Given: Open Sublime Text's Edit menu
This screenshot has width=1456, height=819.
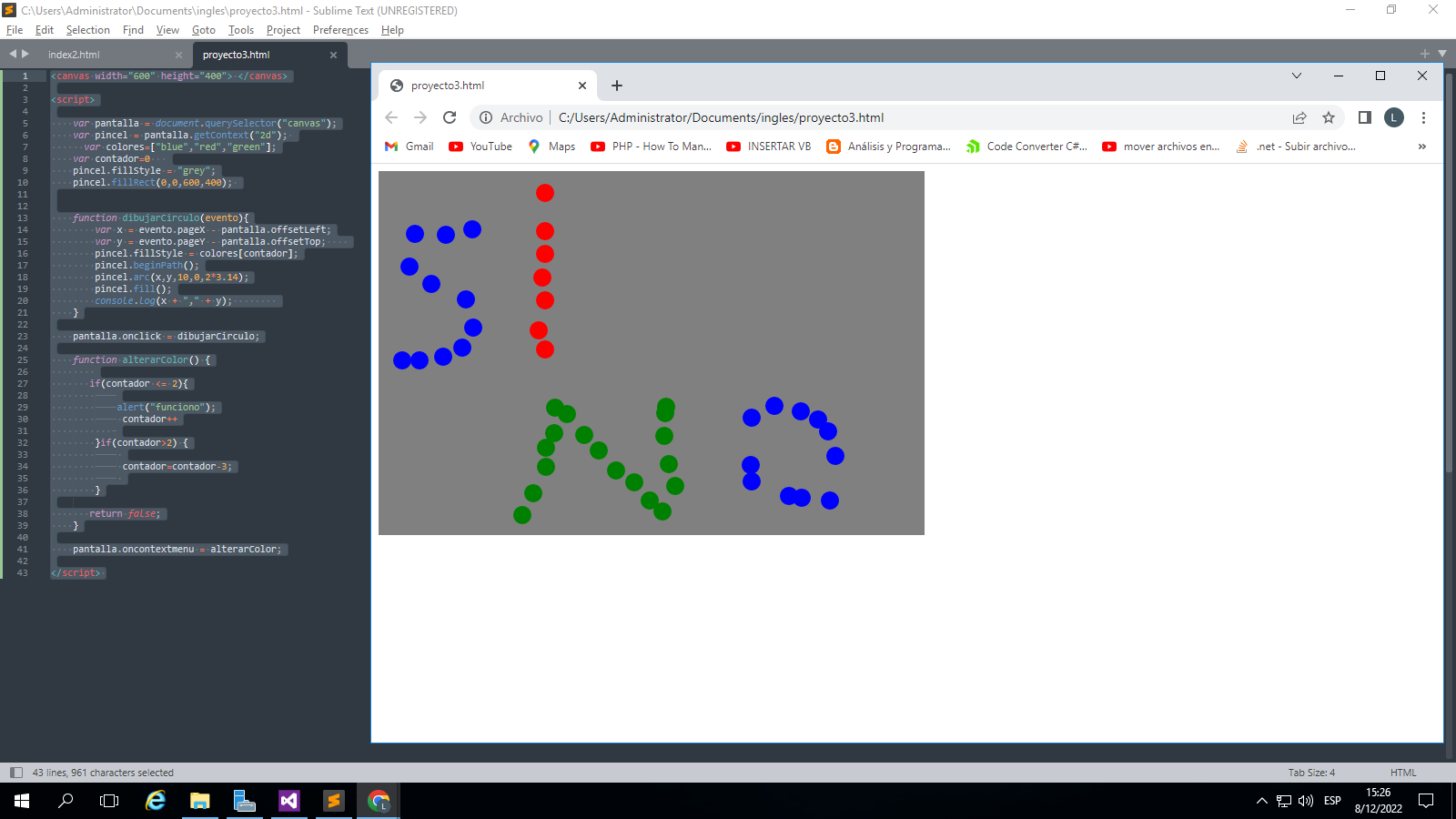Looking at the screenshot, I should pyautogui.click(x=45, y=30).
